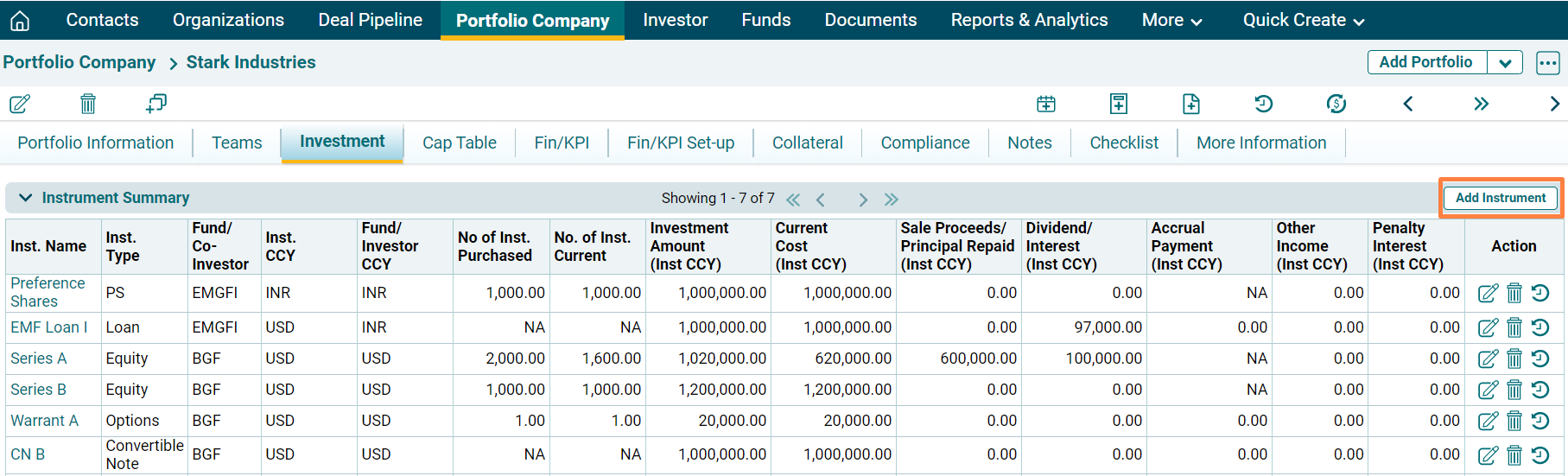The height and width of the screenshot is (476, 1568).
Task: Click the Add Instrument button
Action: [x=1500, y=198]
